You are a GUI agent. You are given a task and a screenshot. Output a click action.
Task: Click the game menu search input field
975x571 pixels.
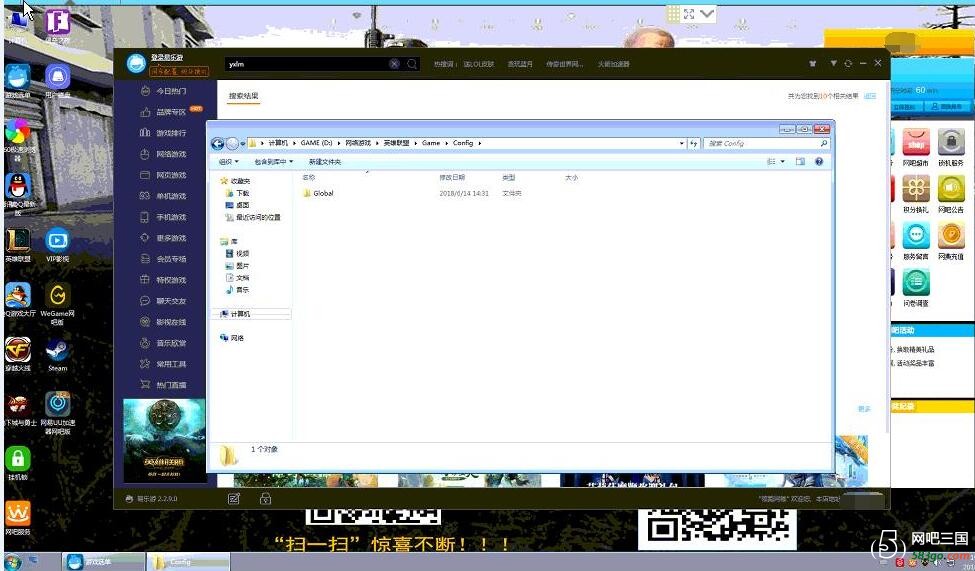coord(307,64)
